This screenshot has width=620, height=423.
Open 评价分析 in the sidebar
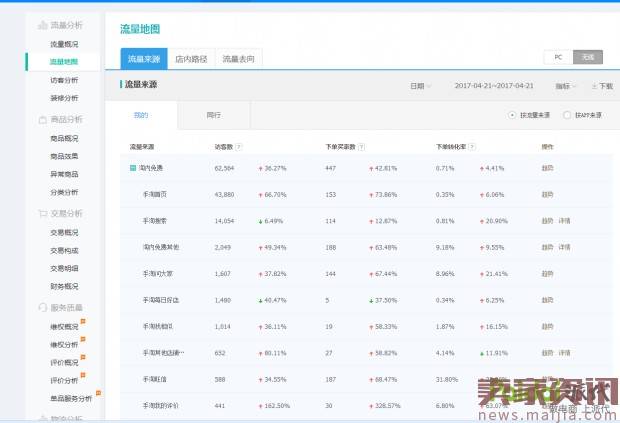pyautogui.click(x=64, y=381)
